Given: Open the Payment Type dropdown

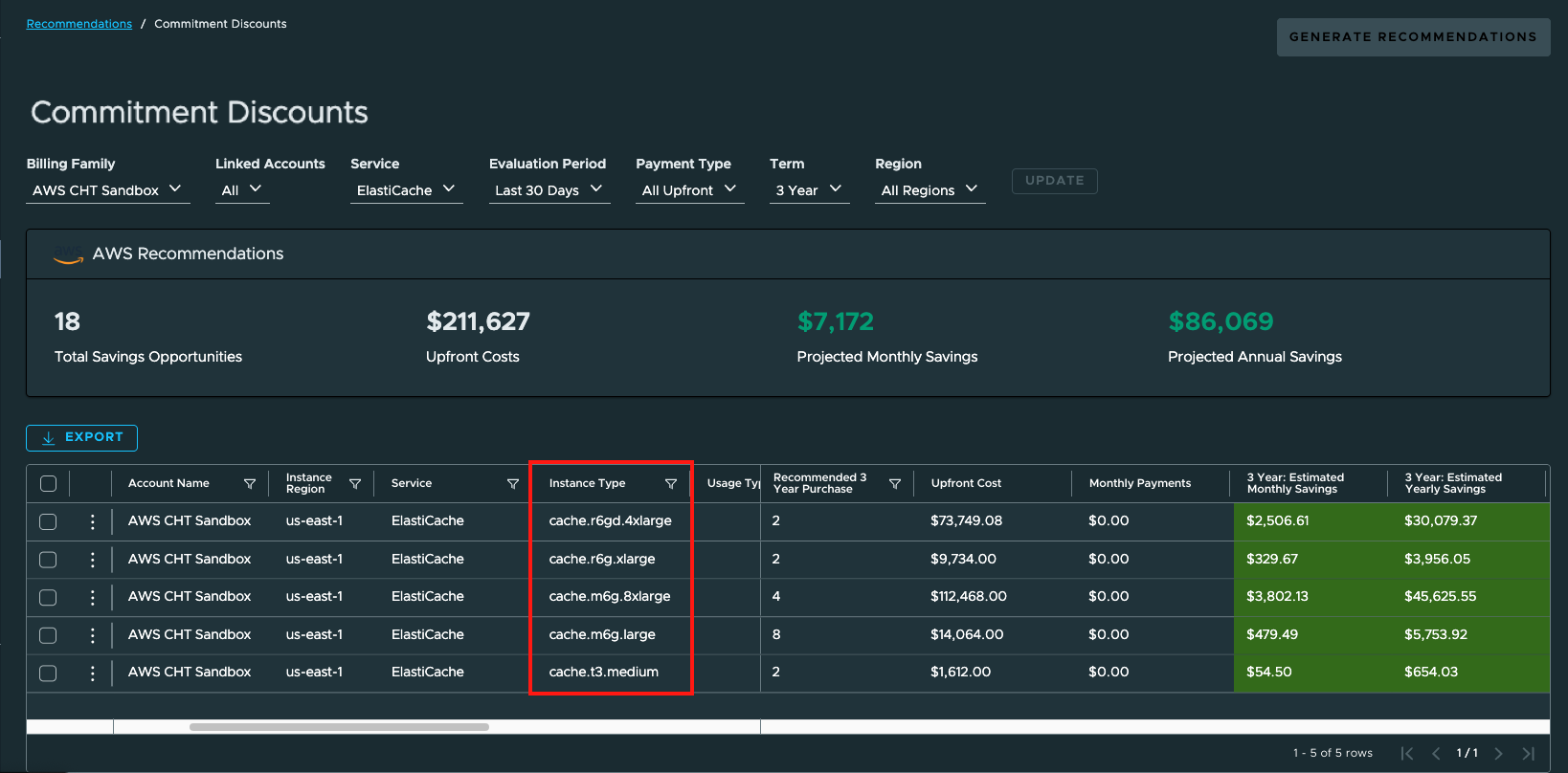Looking at the screenshot, I should 689,190.
